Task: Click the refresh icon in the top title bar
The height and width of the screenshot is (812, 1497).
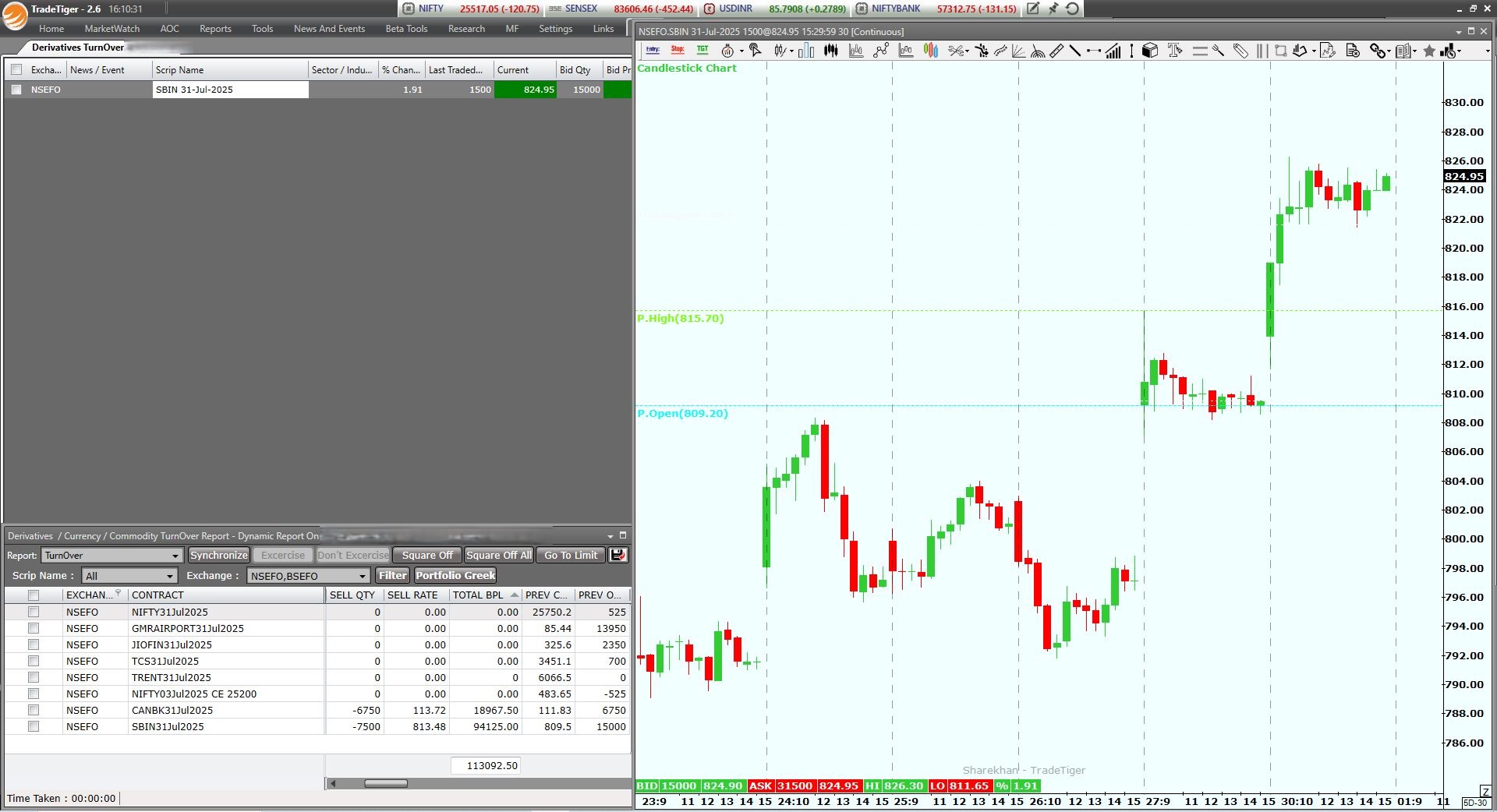Action: [x=1073, y=9]
